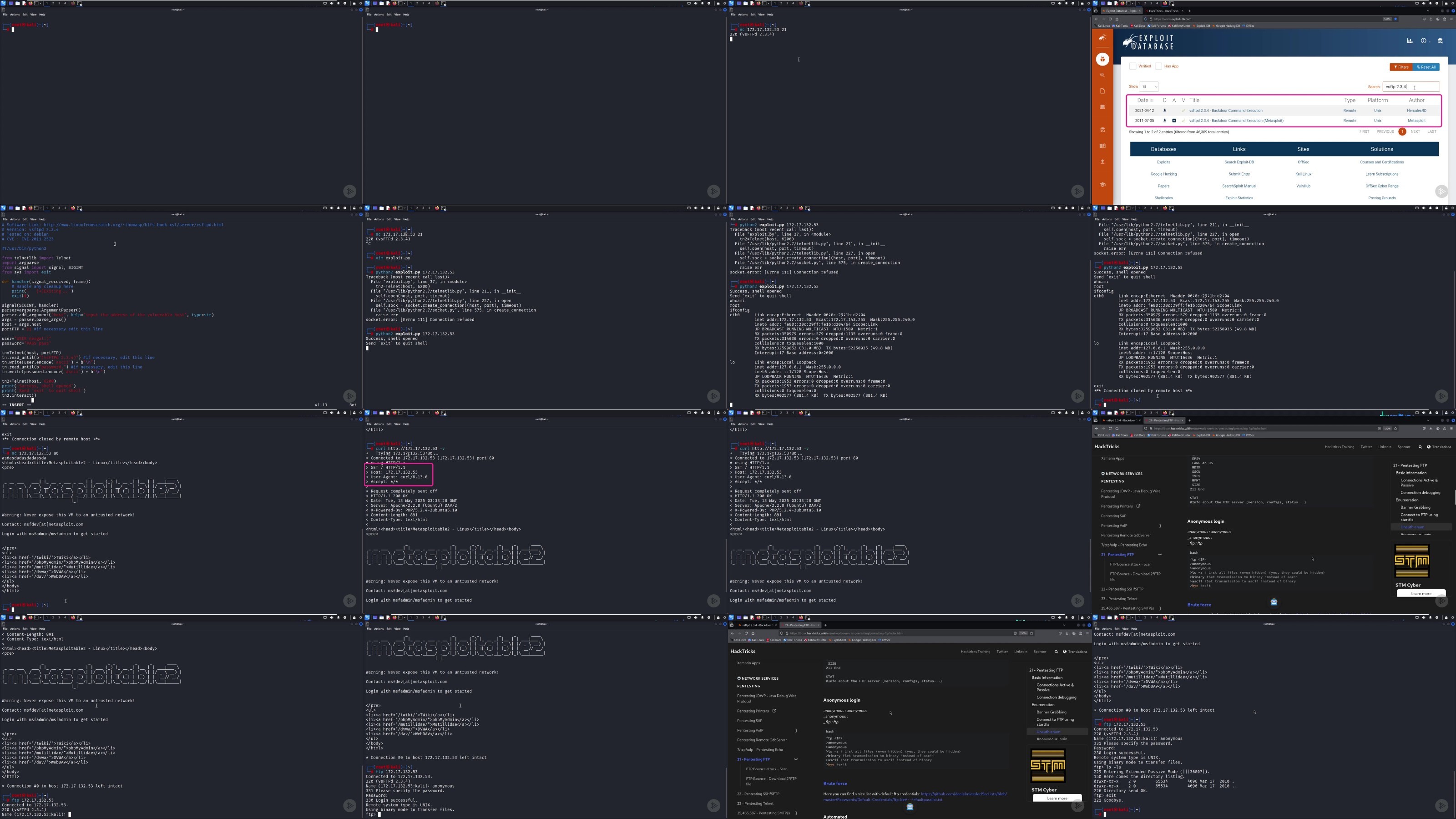Open the Papers file icon in orange sidebar
The height and width of the screenshot is (819, 1456).
[1102, 91]
